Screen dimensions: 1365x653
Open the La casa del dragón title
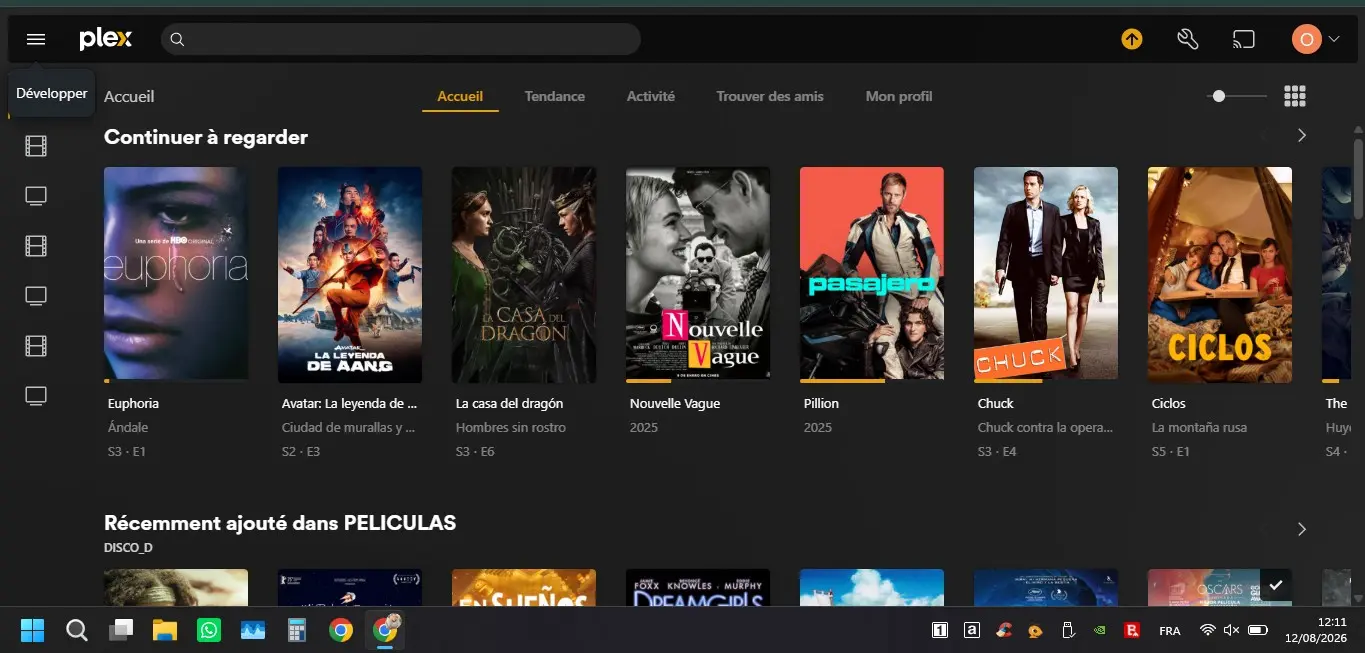(509, 403)
